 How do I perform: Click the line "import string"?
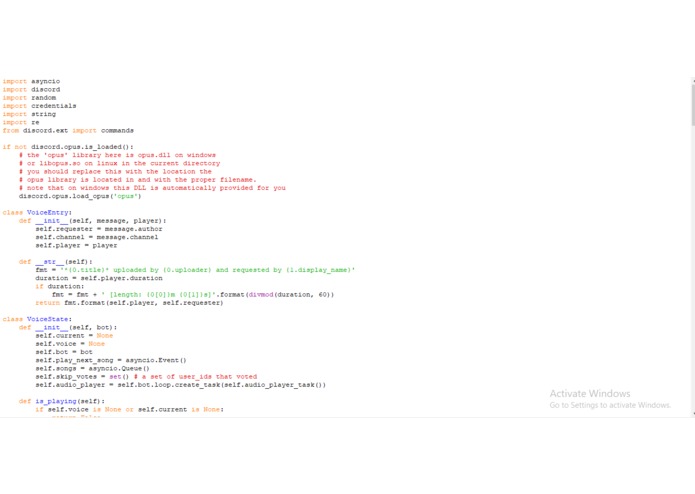click(29, 114)
